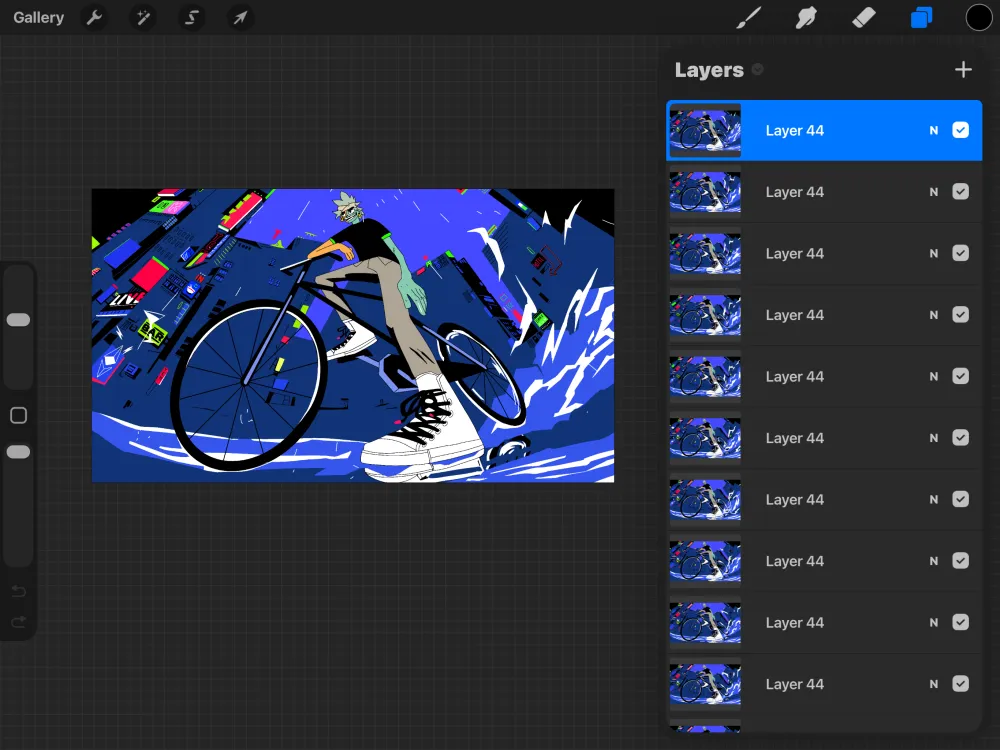
Task: Close the Layers panel via blue layers icon
Action: click(922, 18)
